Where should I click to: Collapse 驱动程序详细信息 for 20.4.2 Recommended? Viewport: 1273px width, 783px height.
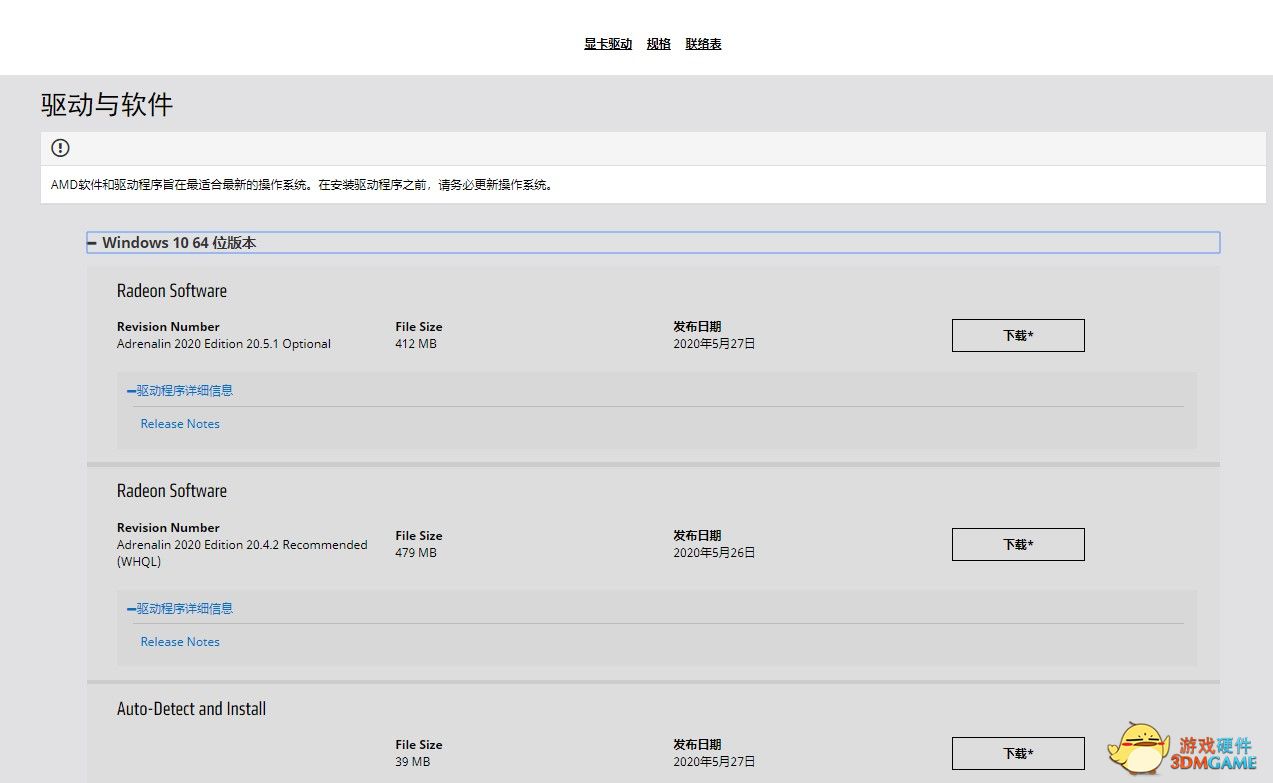pos(180,609)
